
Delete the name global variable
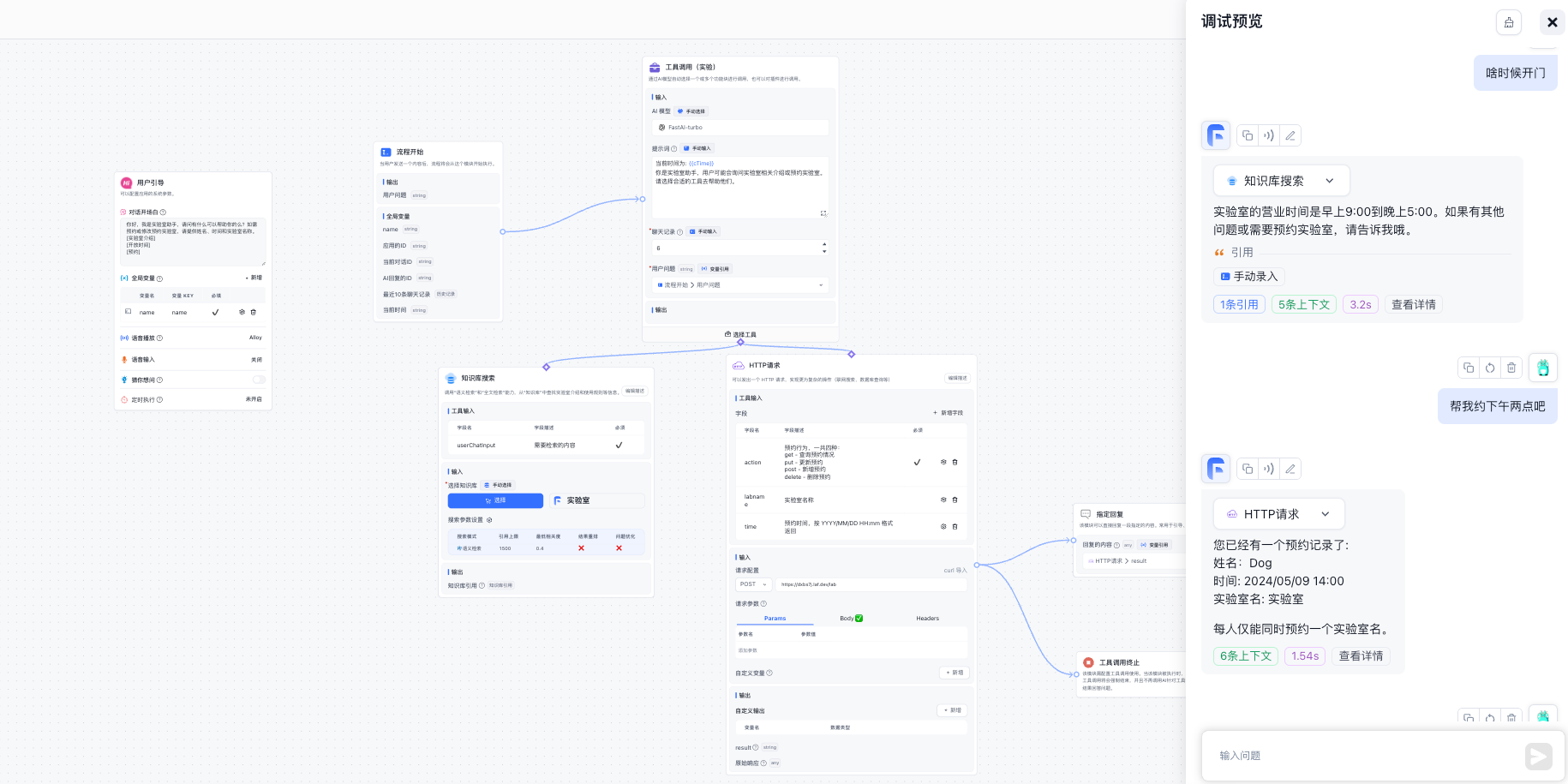pyautogui.click(x=254, y=312)
